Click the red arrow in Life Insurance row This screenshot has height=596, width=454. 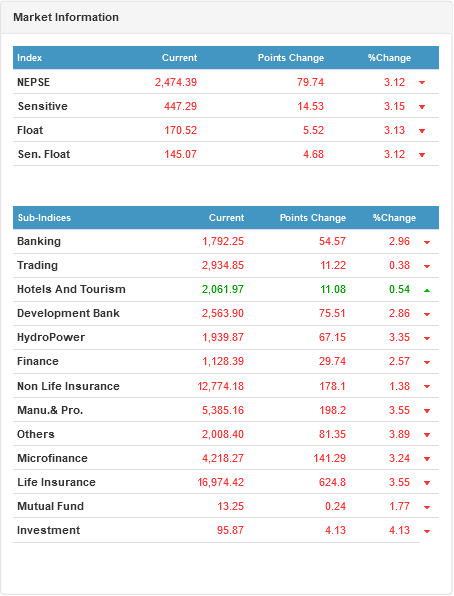[427, 483]
